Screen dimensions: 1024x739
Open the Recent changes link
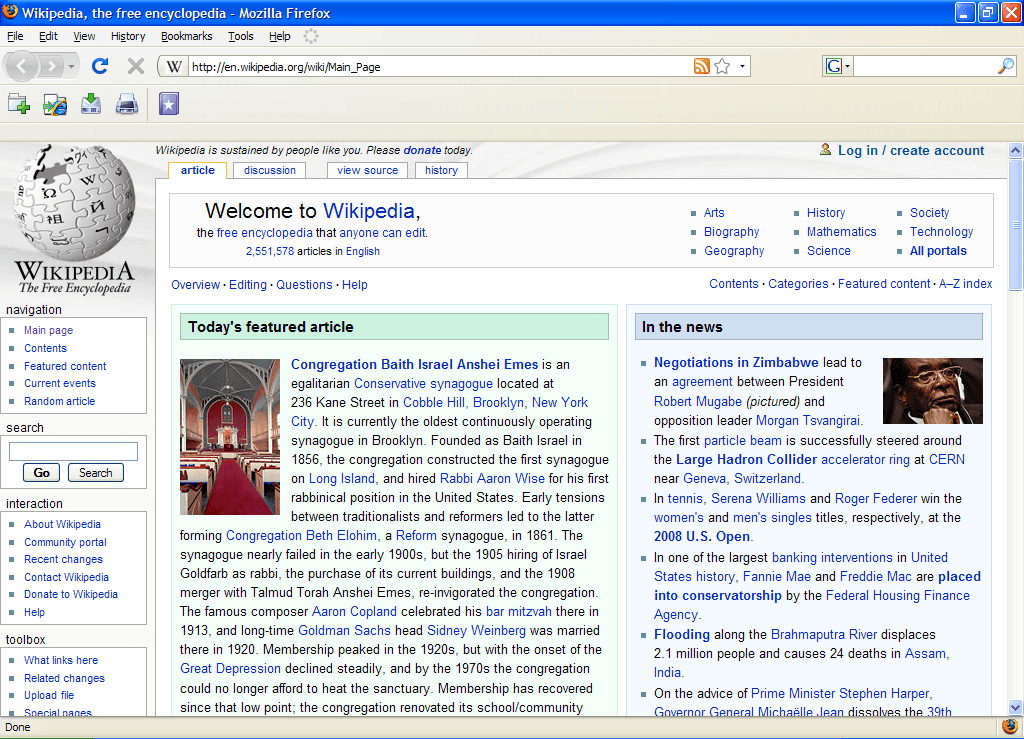coord(63,559)
